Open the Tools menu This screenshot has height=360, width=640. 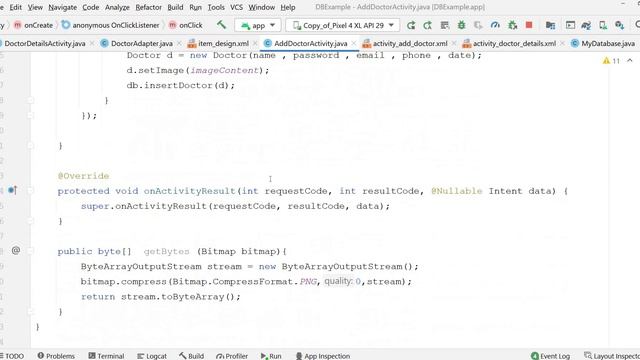click(216, 7)
